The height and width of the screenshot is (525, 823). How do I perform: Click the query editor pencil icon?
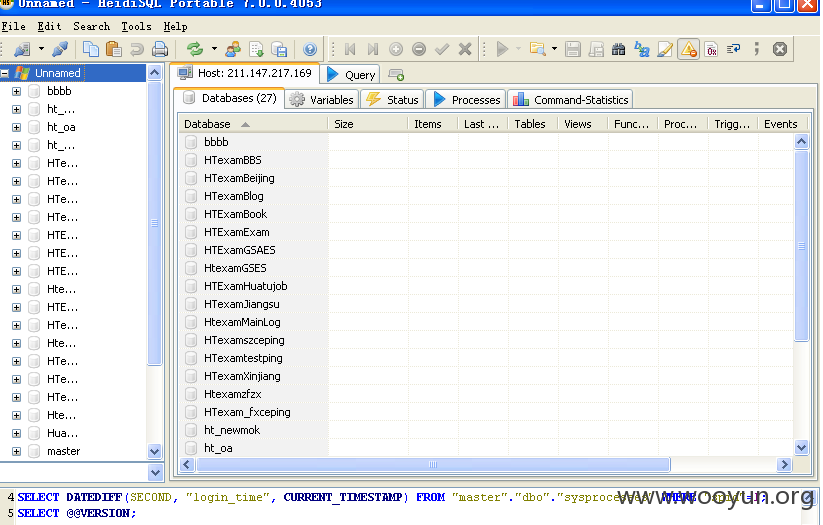[664, 49]
